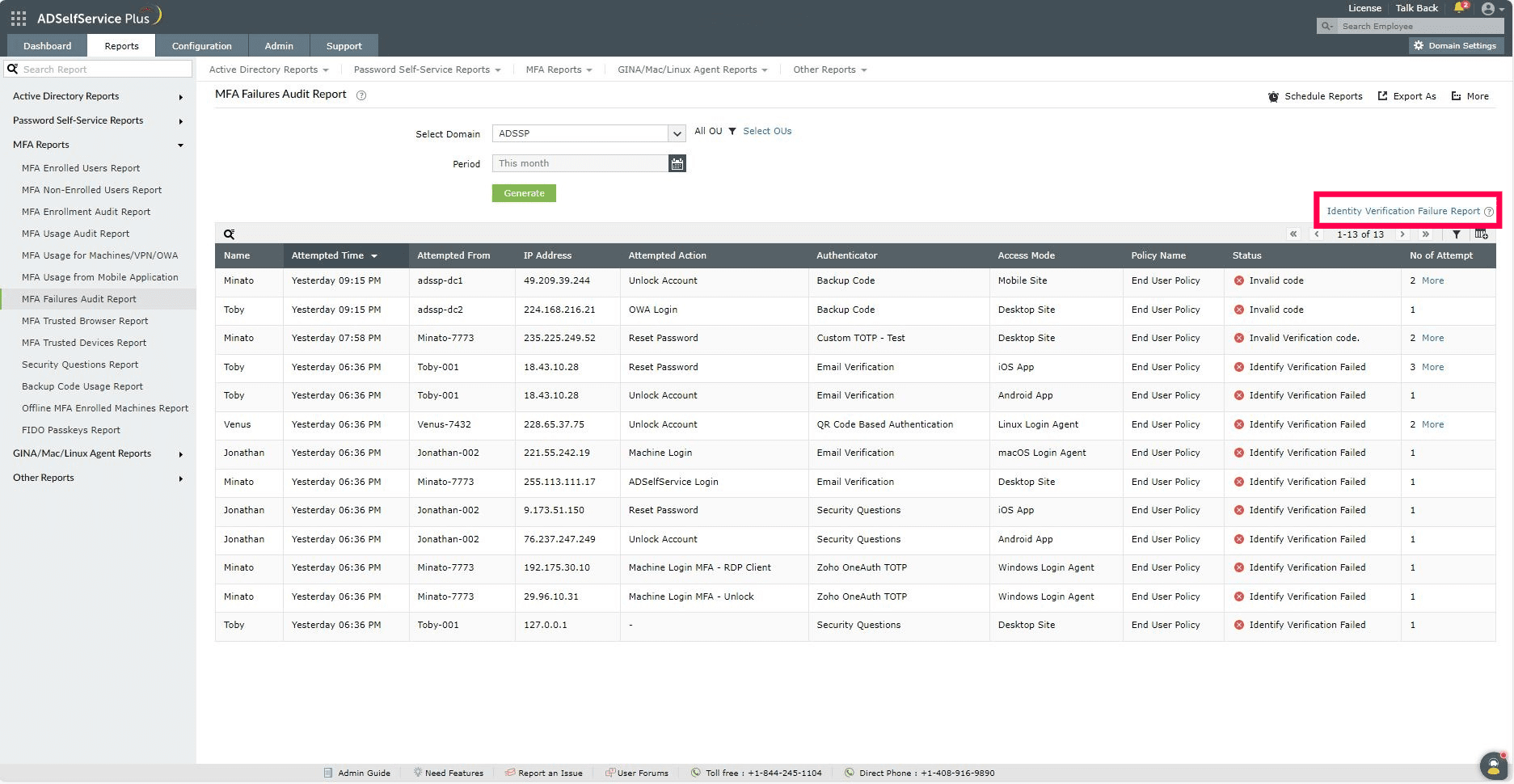The width and height of the screenshot is (1514, 784).
Task: Click the Search Report input field
Action: 103,70
